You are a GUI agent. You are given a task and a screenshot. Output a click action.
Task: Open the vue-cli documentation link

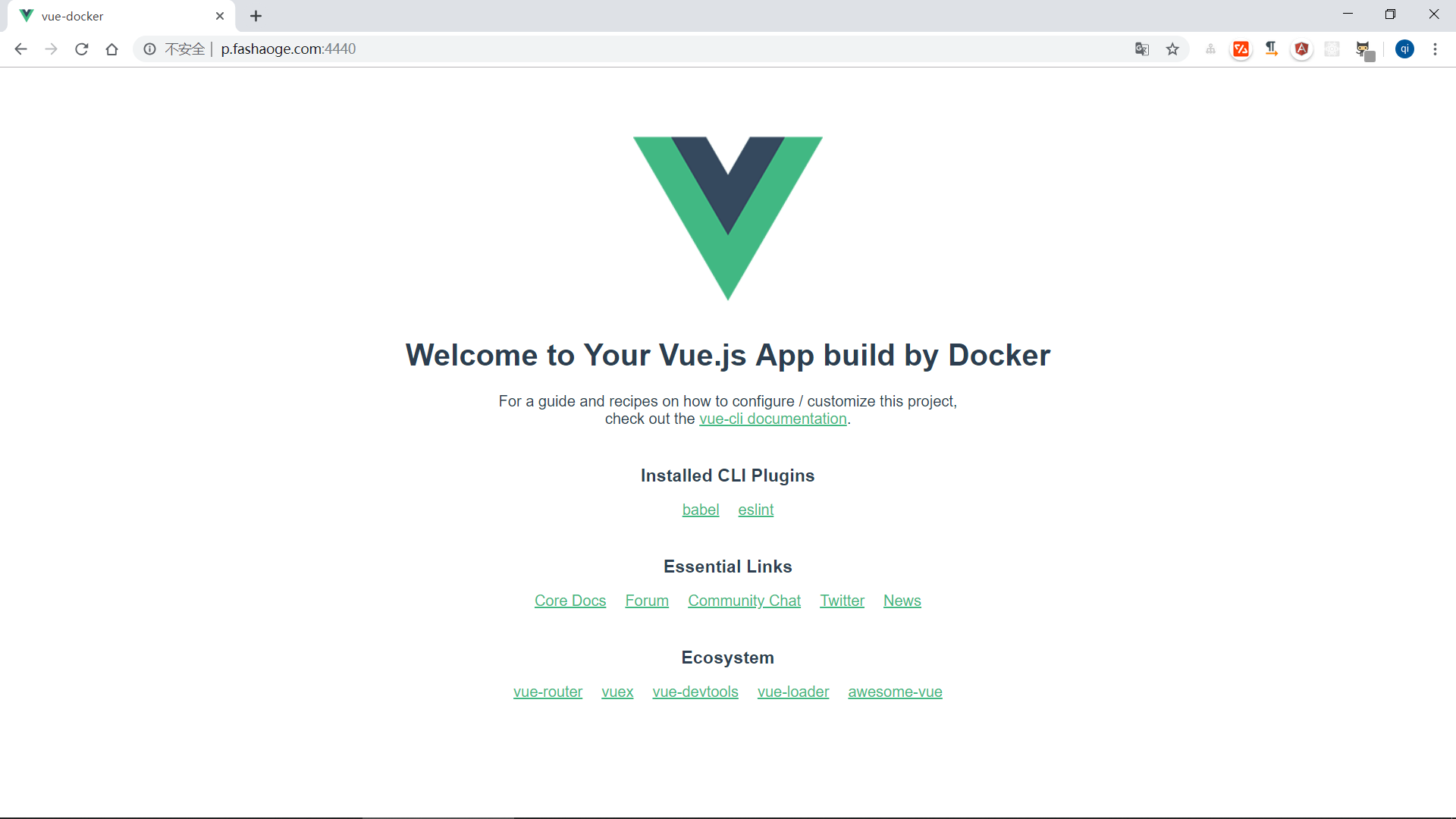[x=773, y=419]
